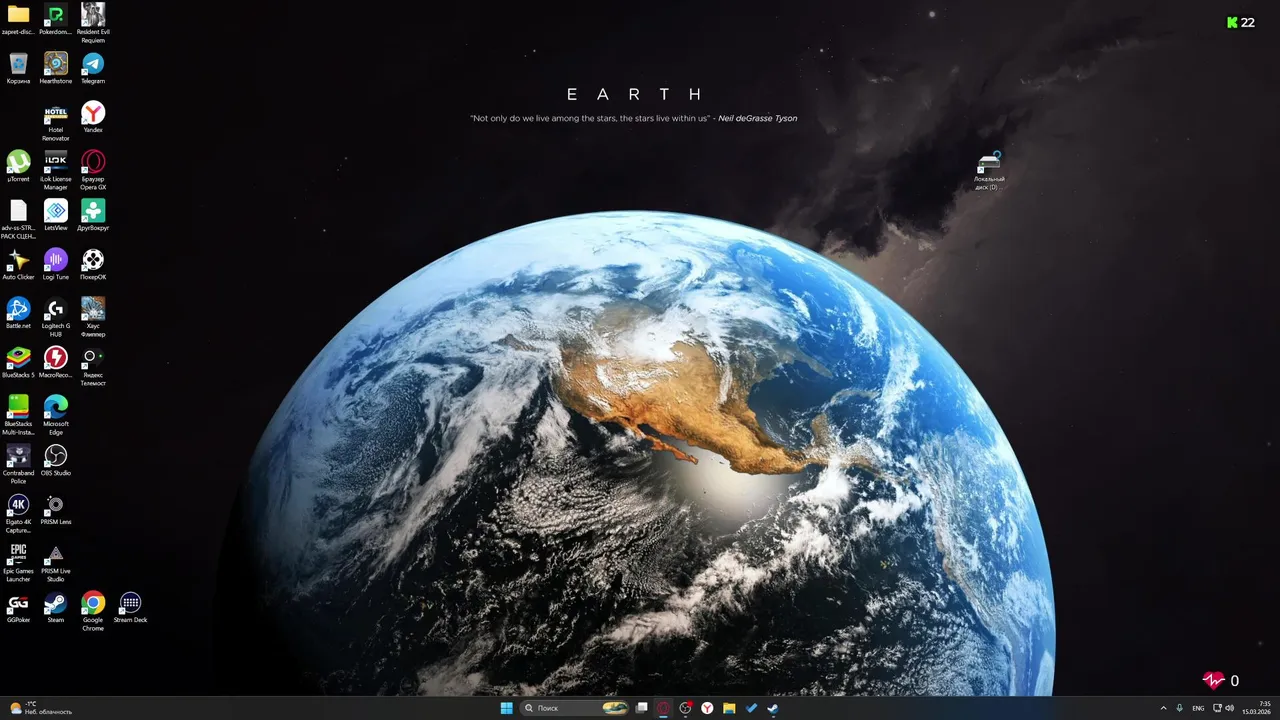This screenshot has width=1280, height=720.
Task: Open the network status tray icon
Action: pos(1217,708)
